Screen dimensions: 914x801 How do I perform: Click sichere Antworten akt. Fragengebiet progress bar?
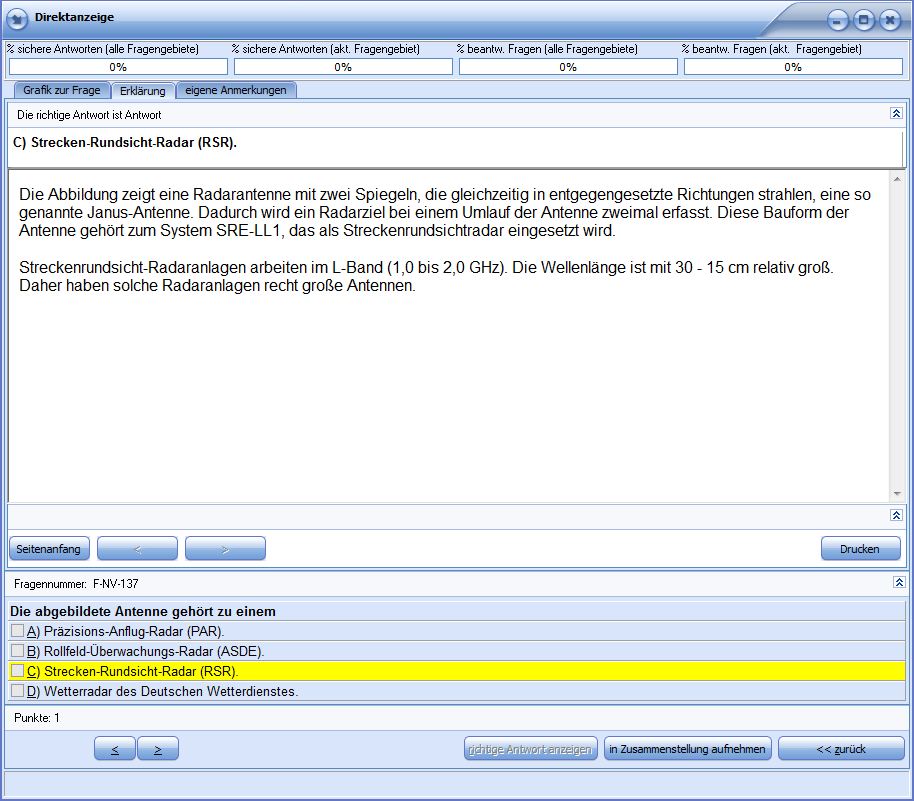coord(343,67)
